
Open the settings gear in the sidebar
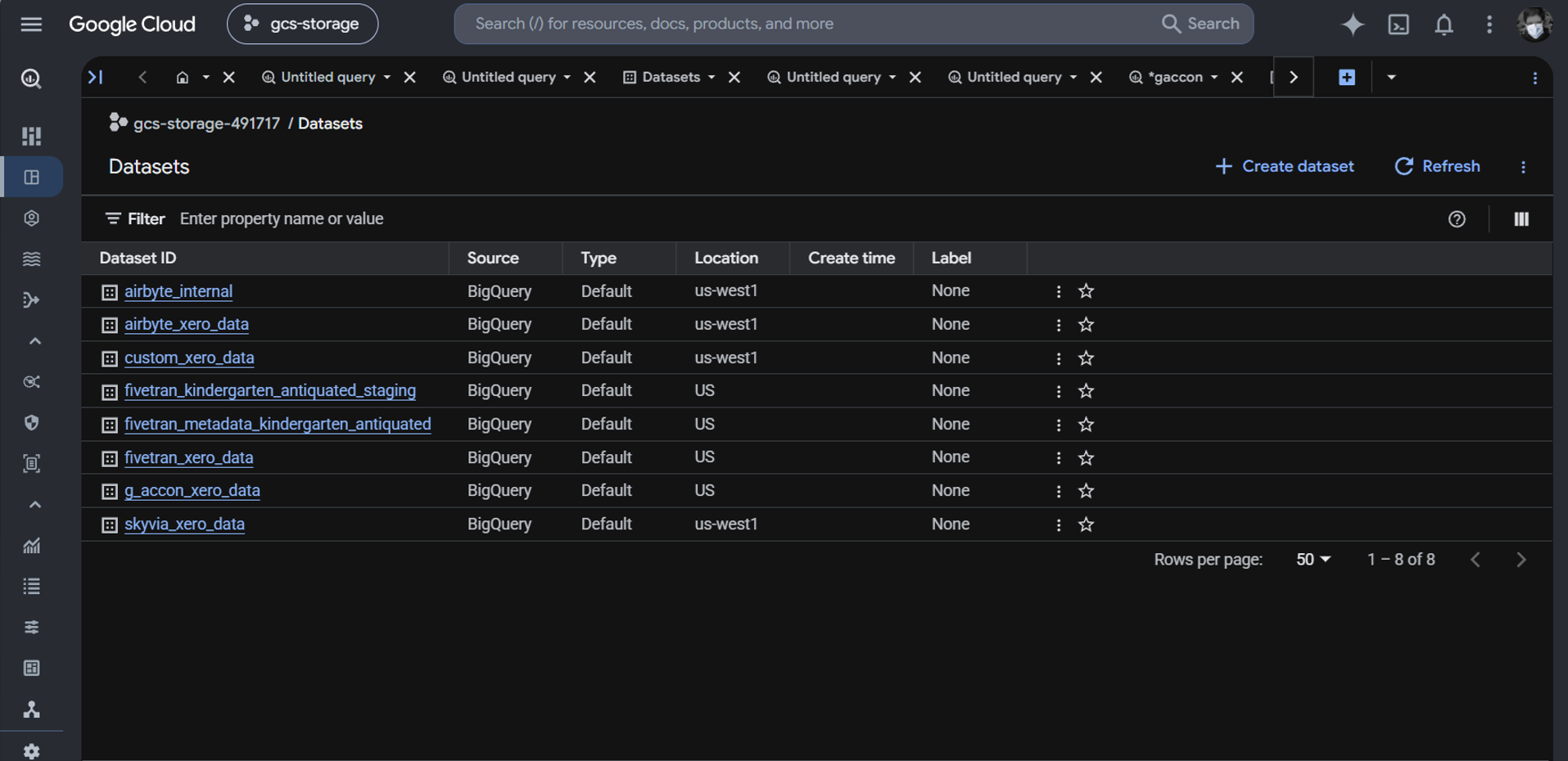pyautogui.click(x=31, y=750)
